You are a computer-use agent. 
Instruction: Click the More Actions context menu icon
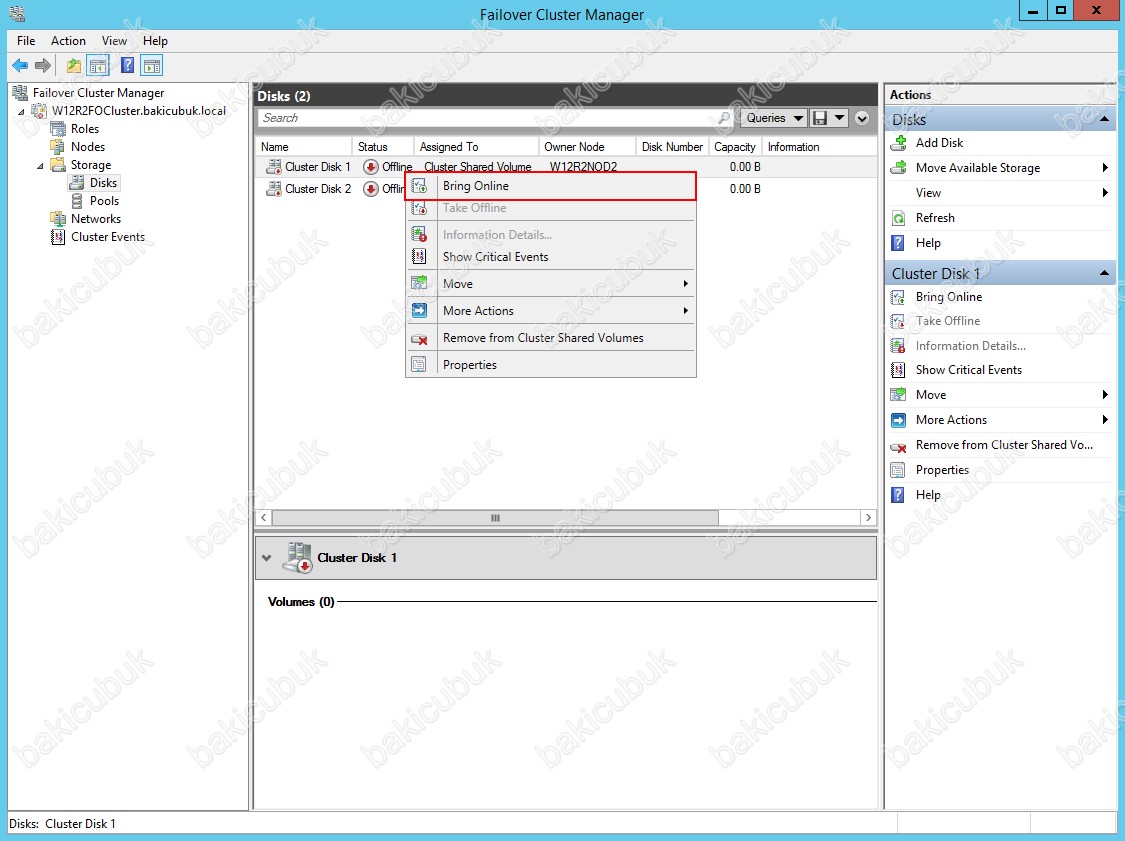(419, 311)
